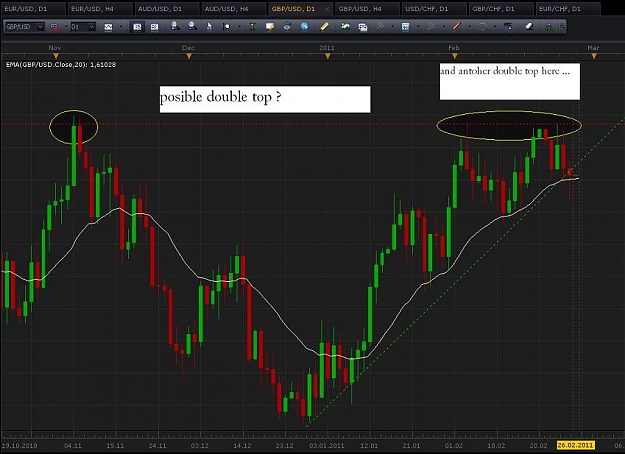Click the note with lightning bolt icon
This screenshot has height=454, width=625.
coord(270,27)
